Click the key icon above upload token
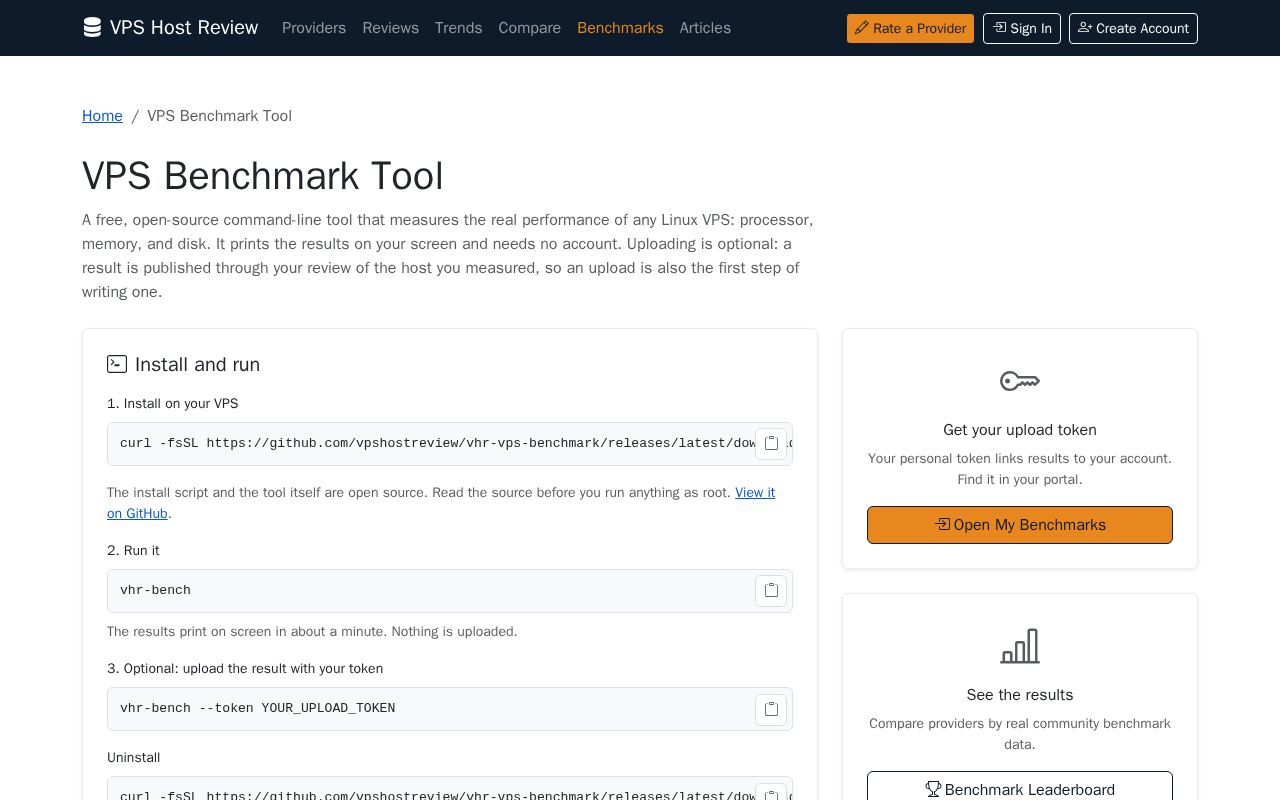 tap(1020, 381)
